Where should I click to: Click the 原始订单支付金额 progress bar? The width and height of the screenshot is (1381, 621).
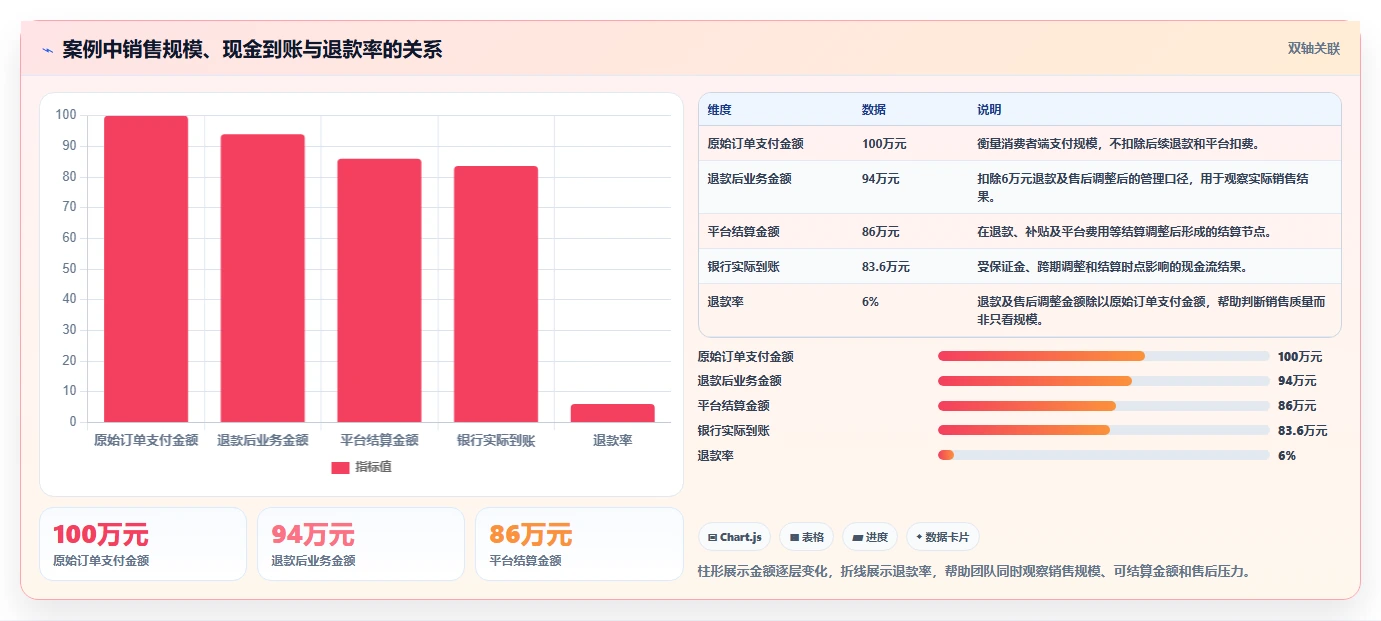(1104, 356)
